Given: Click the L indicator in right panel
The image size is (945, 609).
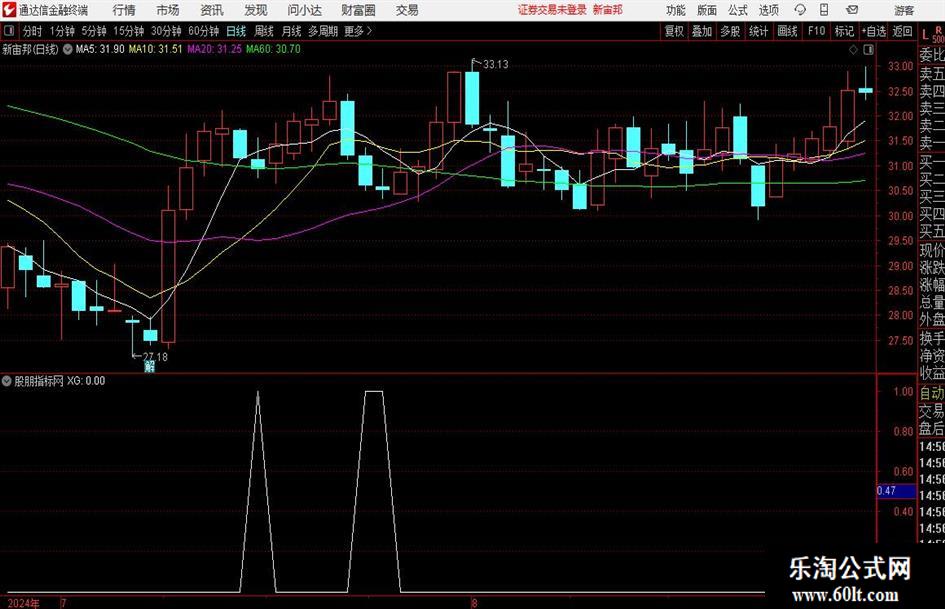Looking at the screenshot, I should pos(926,35).
